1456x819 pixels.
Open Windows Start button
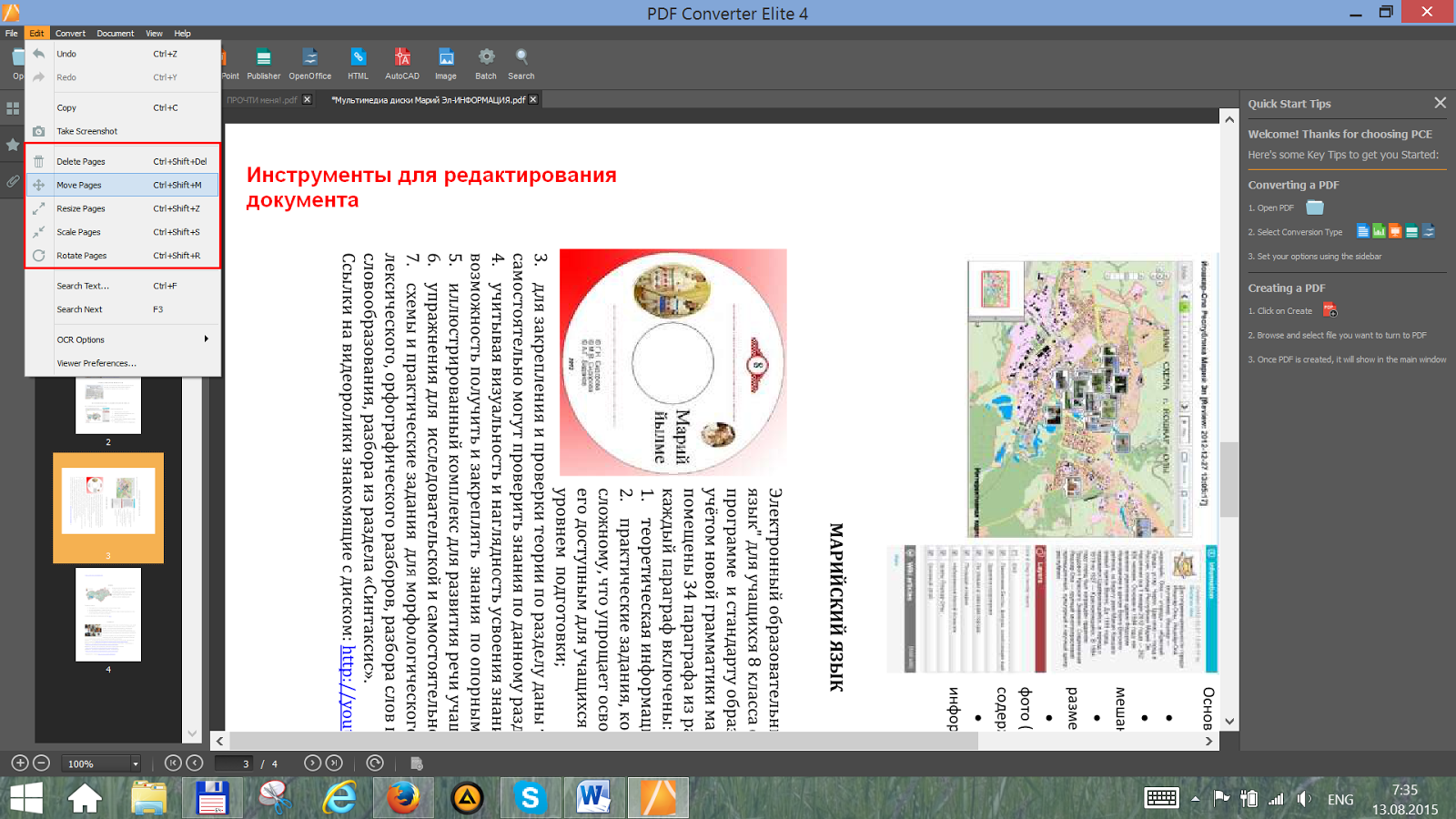pyautogui.click(x=26, y=798)
